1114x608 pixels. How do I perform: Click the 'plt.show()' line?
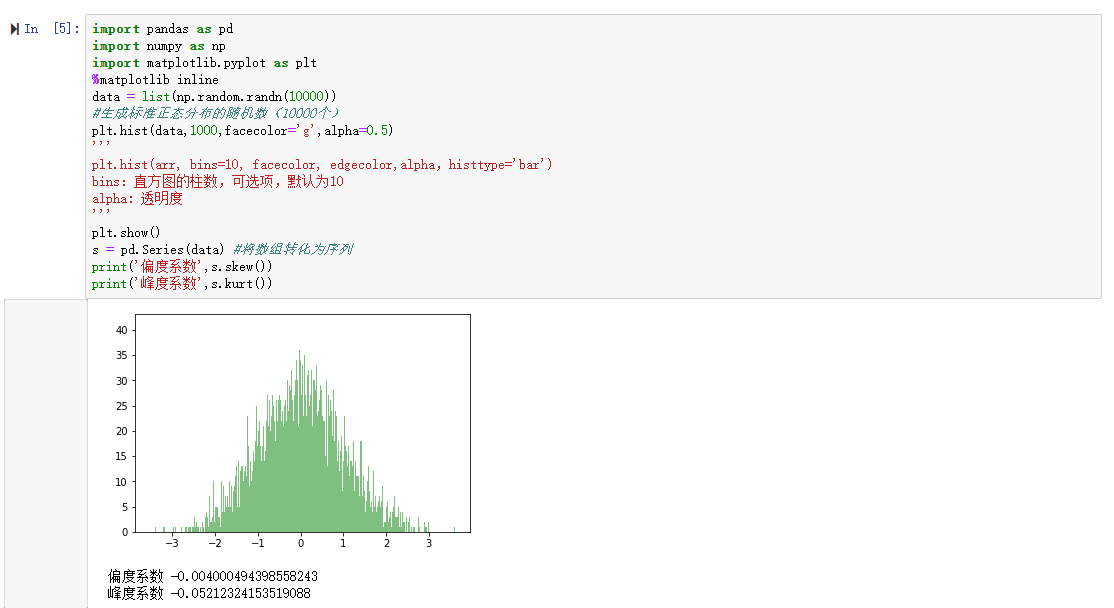[x=126, y=233]
